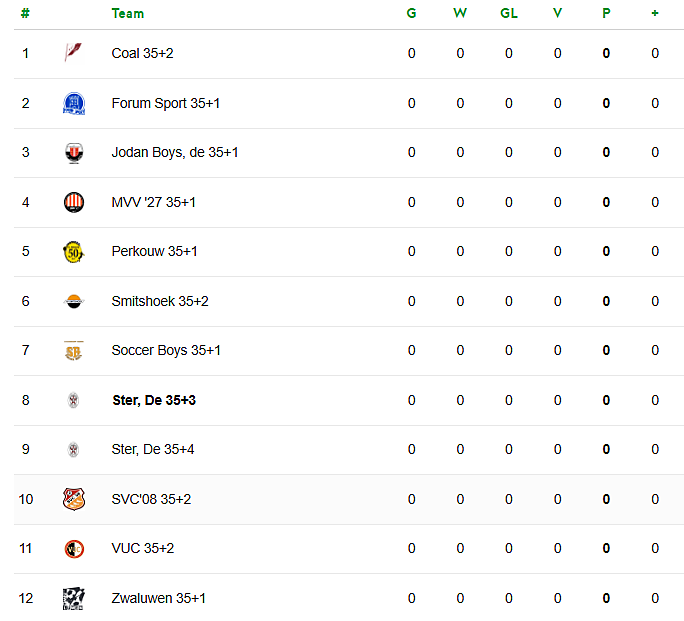Screen dimensions: 684x621
Task: Click the SVC'08 shield logo
Action: click(74, 499)
